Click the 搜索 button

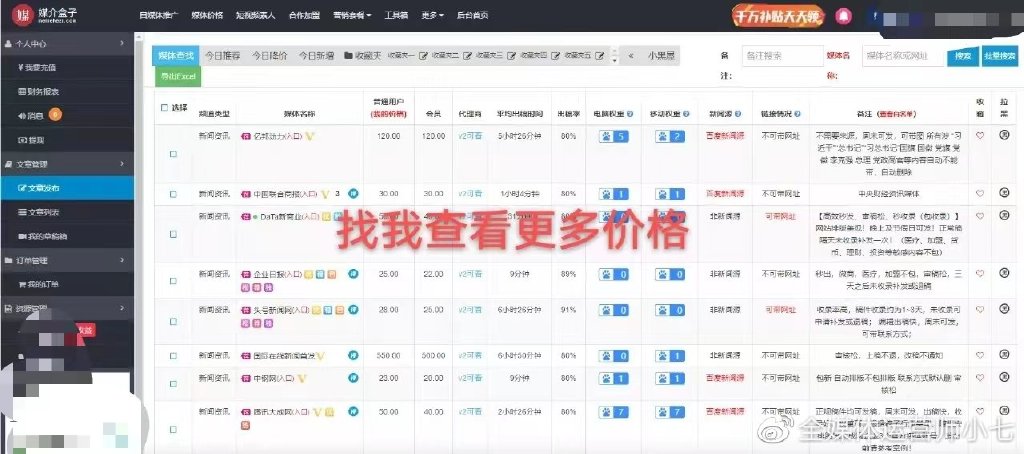963,56
